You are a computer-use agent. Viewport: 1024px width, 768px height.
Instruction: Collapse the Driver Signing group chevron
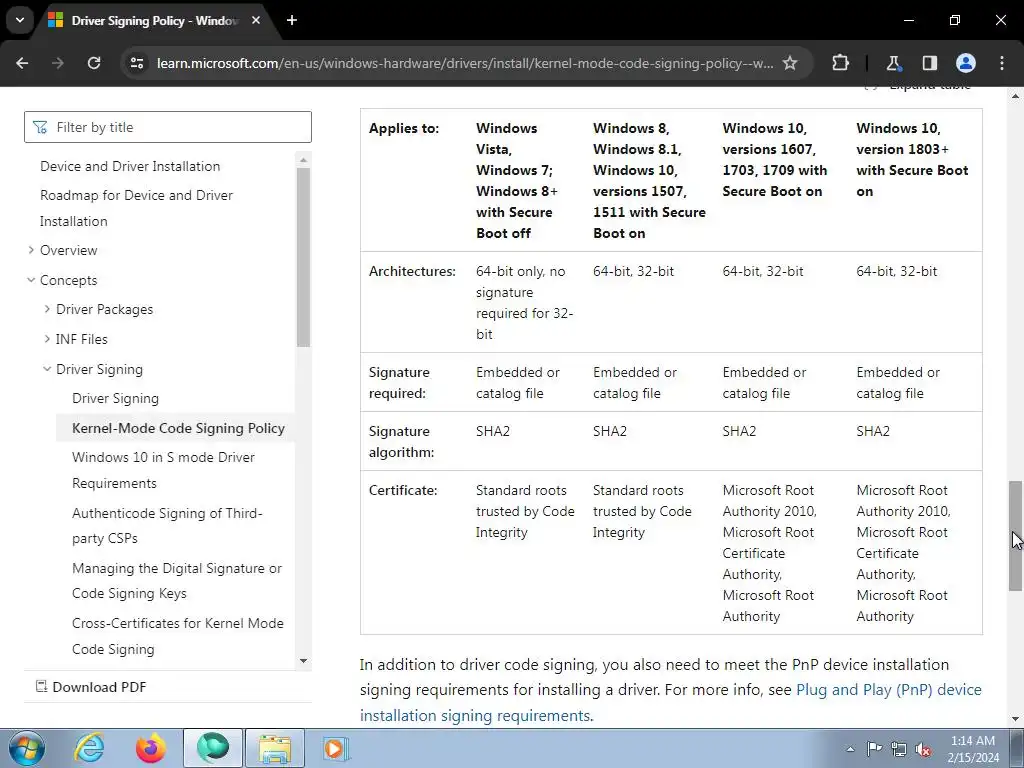(47, 369)
